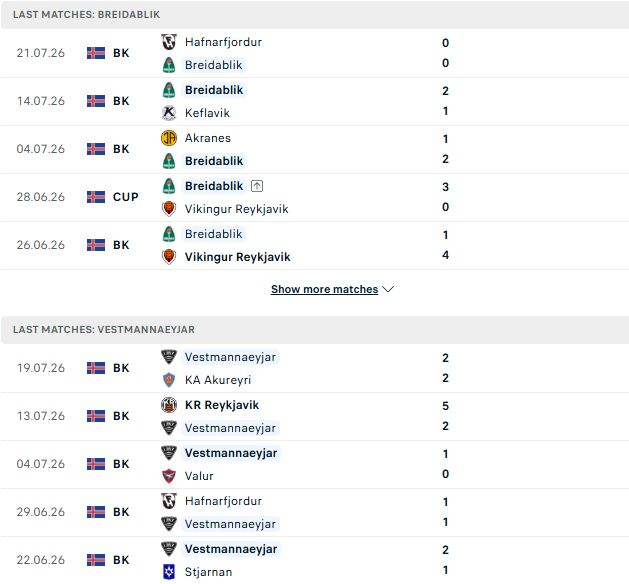Click the Stjarnan team name
Screen dimensions: 629x584
pyautogui.click(x=208, y=572)
